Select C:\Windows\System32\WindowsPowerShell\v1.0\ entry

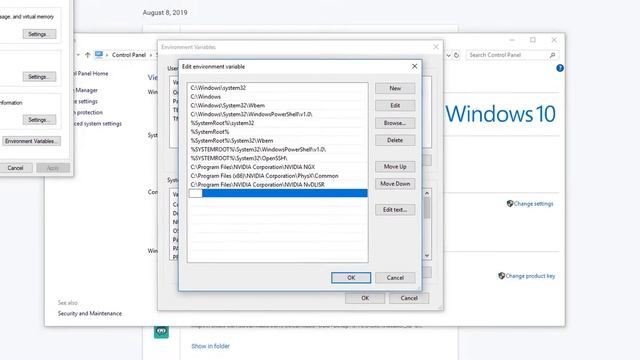tap(278, 114)
